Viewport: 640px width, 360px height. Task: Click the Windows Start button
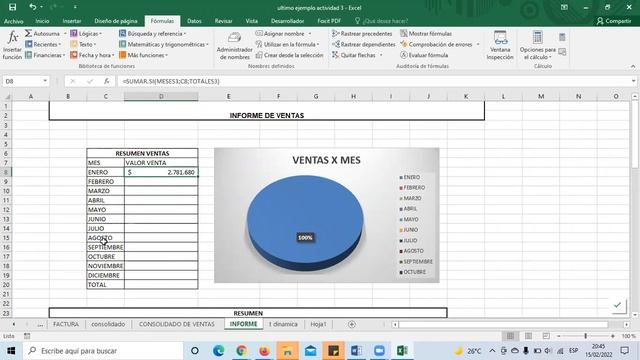[x=11, y=351]
